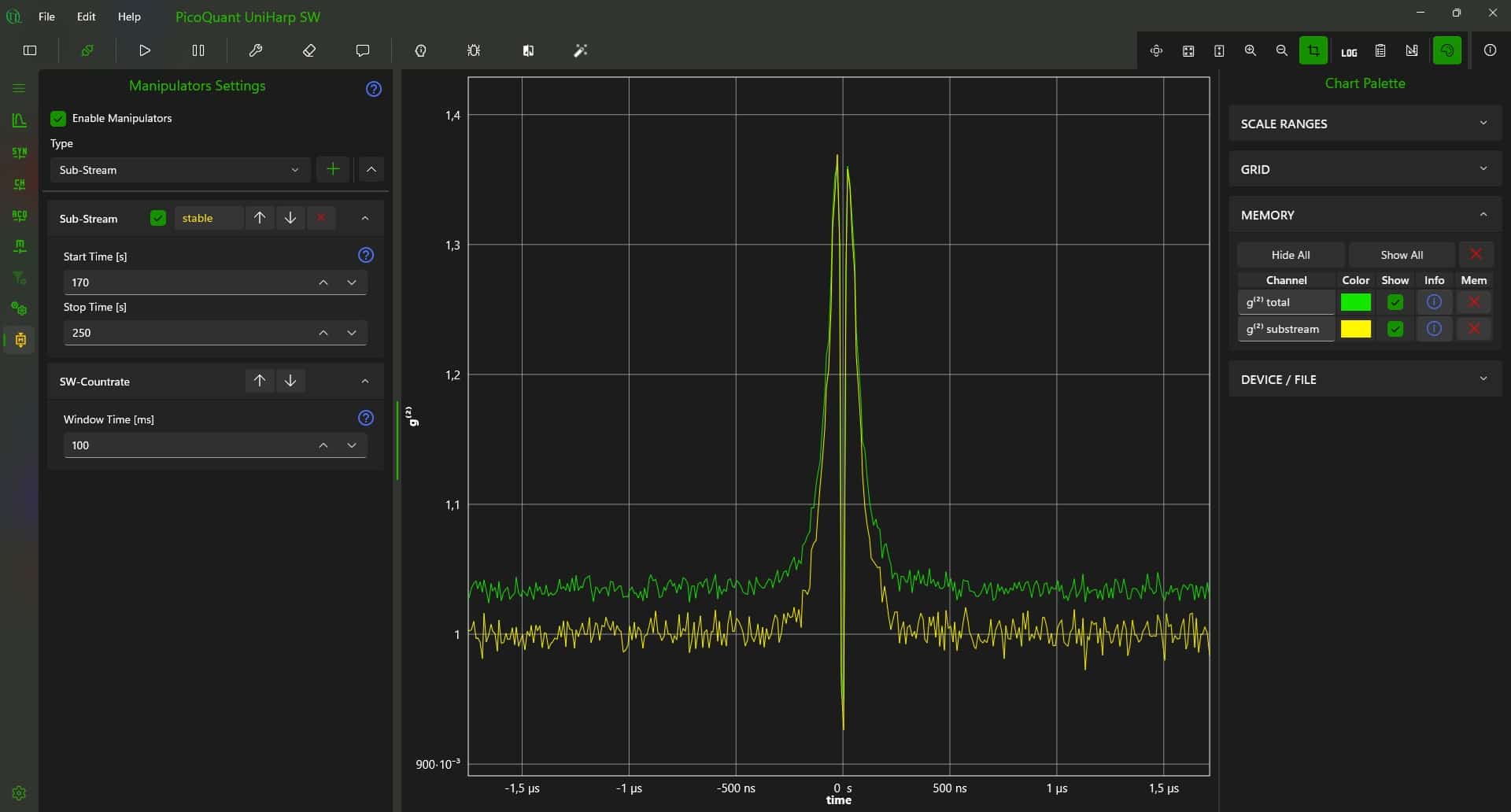Open the settings gear at bottom left

[x=19, y=793]
